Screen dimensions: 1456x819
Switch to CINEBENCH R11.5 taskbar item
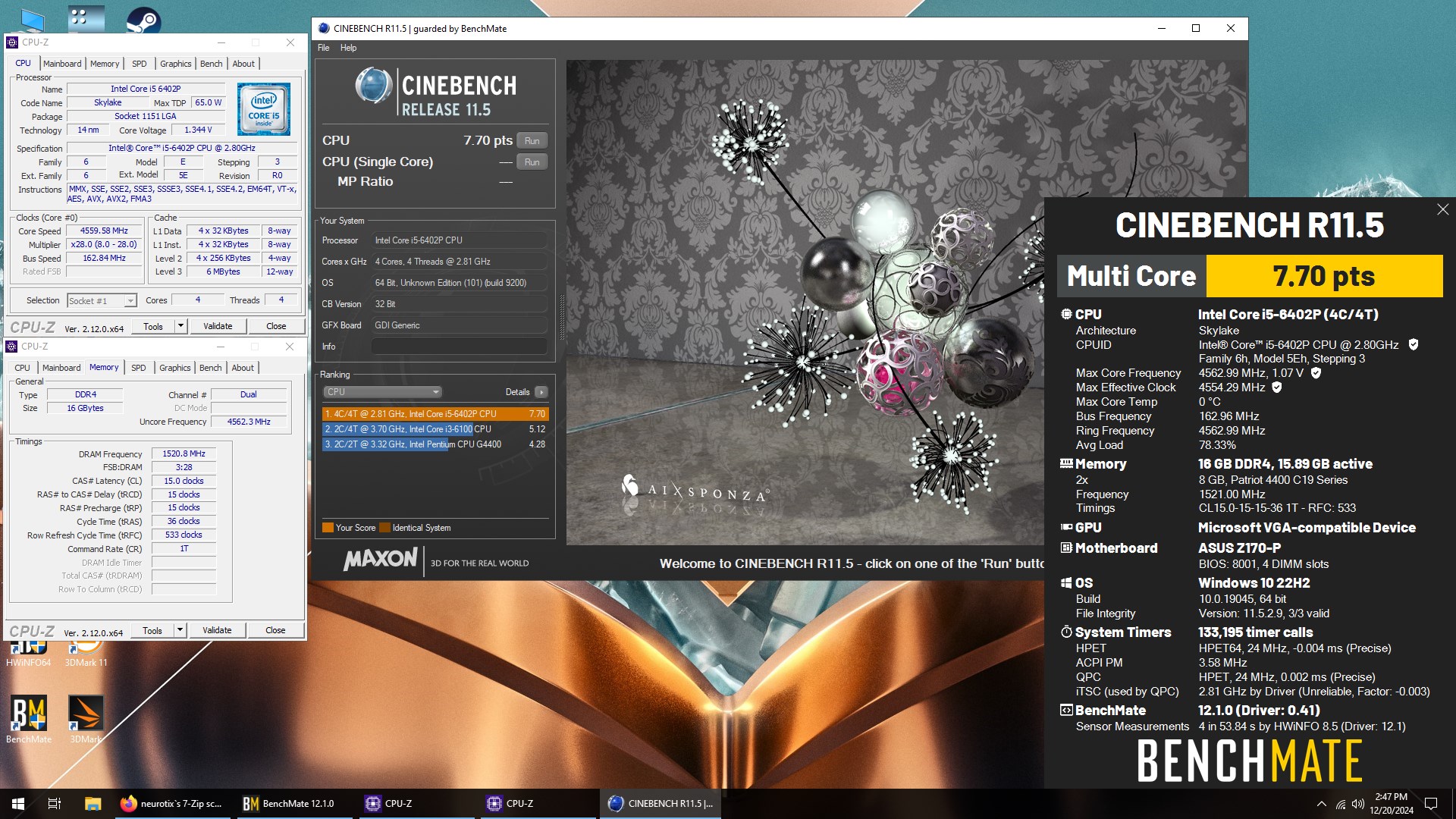click(660, 803)
